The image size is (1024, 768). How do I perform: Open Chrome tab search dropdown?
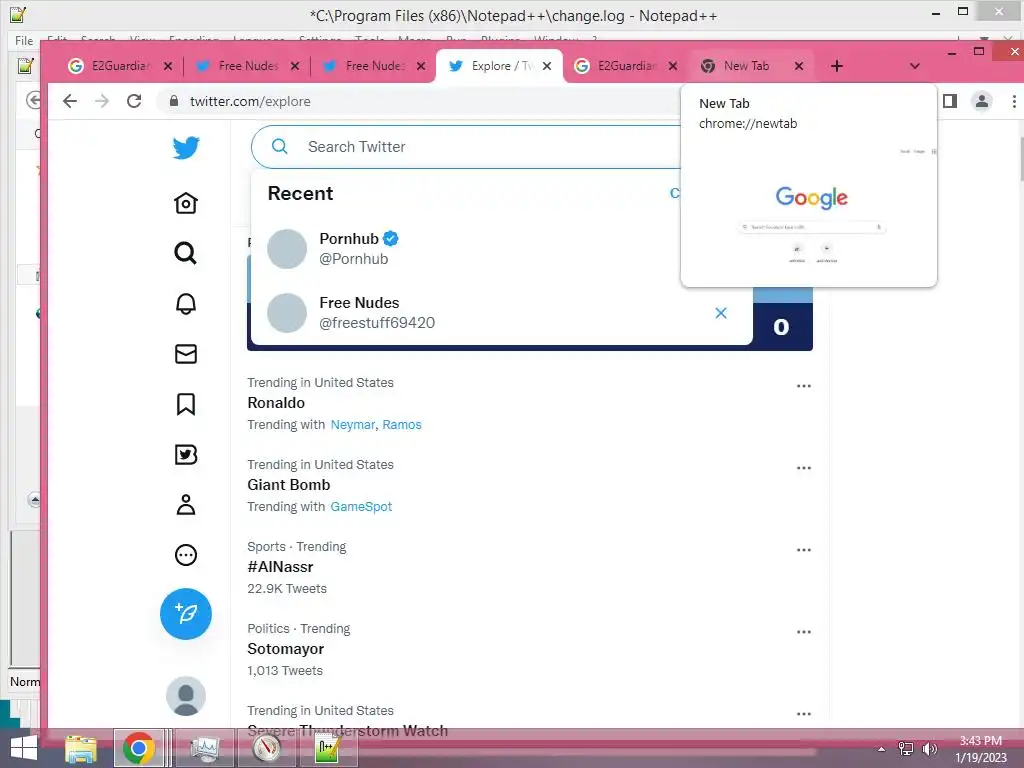915,66
